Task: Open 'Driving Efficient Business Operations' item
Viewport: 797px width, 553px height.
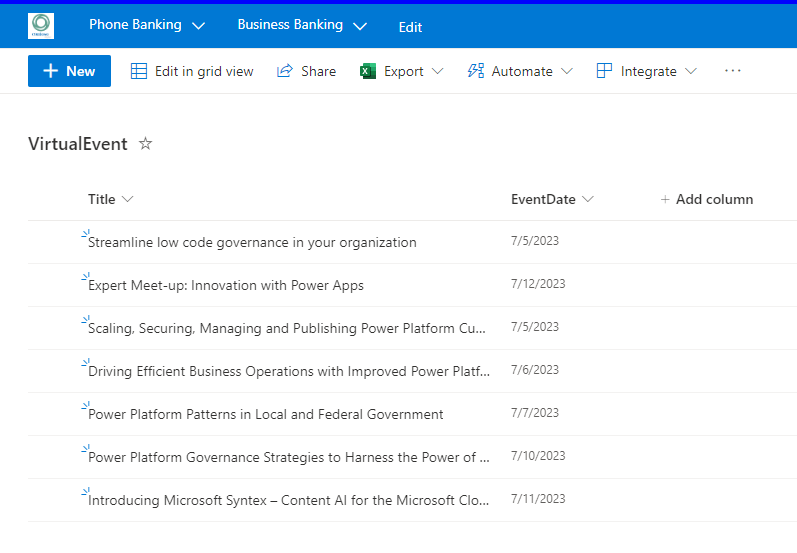Action: point(289,372)
